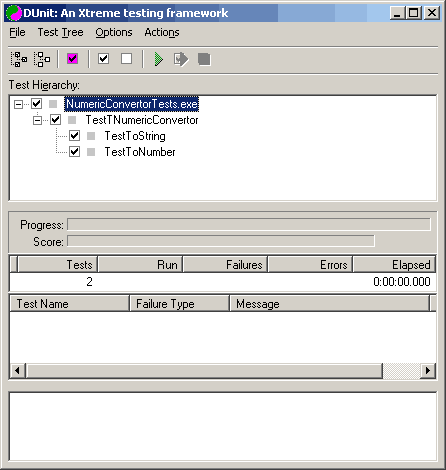The height and width of the screenshot is (470, 446).
Task: Run tests with the green play icon
Action: pyautogui.click(x=159, y=59)
